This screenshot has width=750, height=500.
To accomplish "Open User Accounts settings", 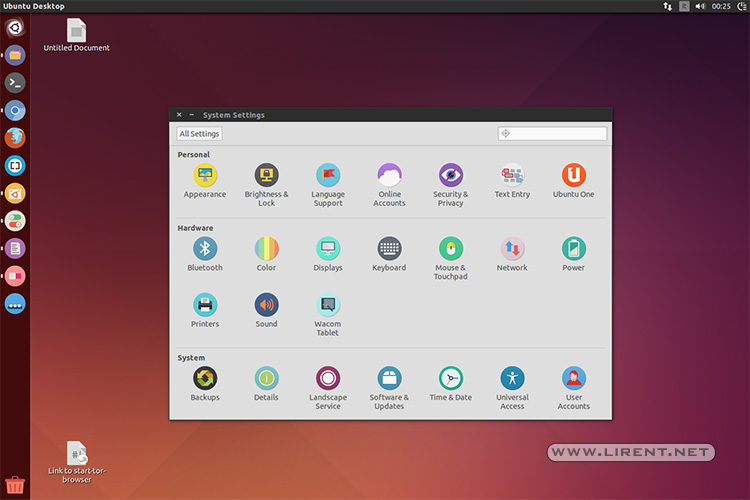I will (x=574, y=388).
